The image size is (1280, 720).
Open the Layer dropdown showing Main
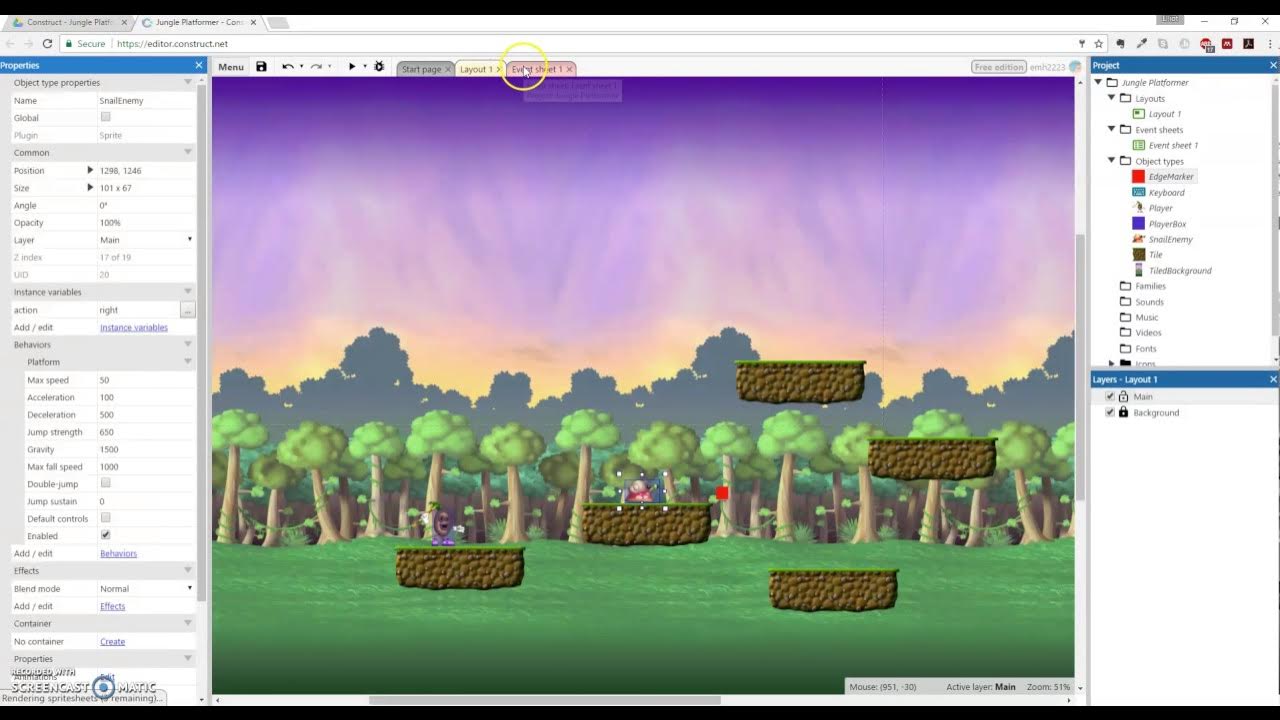[x=146, y=240]
